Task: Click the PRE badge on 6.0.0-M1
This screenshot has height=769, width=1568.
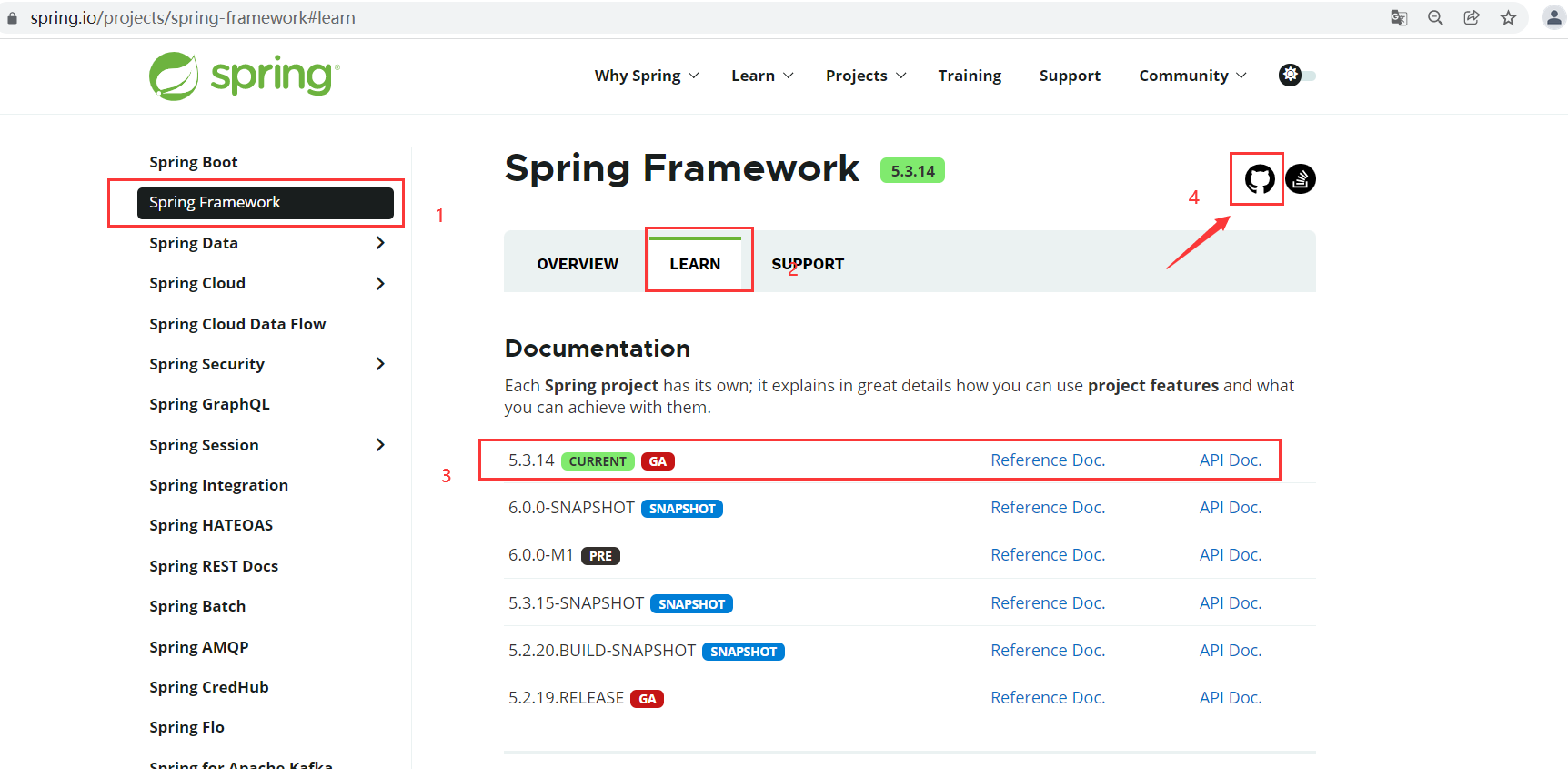Action: (600, 556)
